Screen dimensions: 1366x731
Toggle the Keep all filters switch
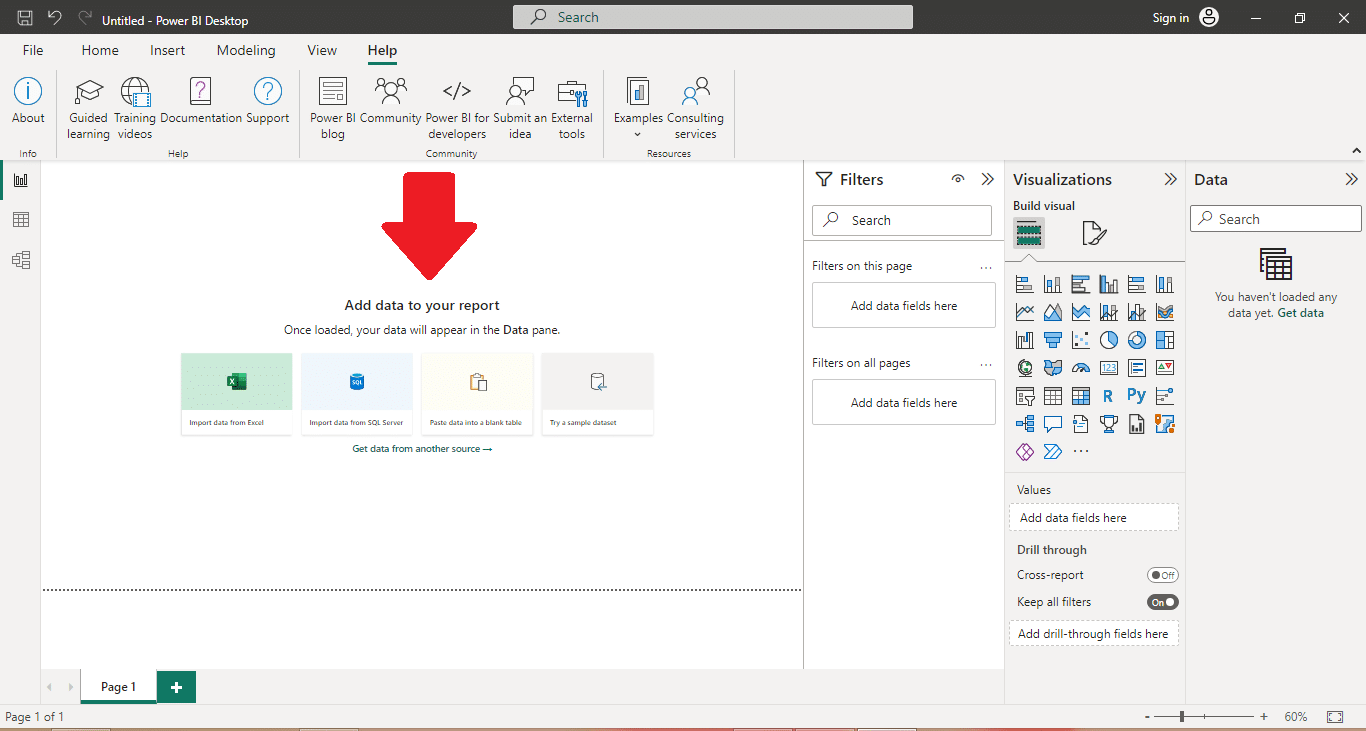click(1162, 602)
